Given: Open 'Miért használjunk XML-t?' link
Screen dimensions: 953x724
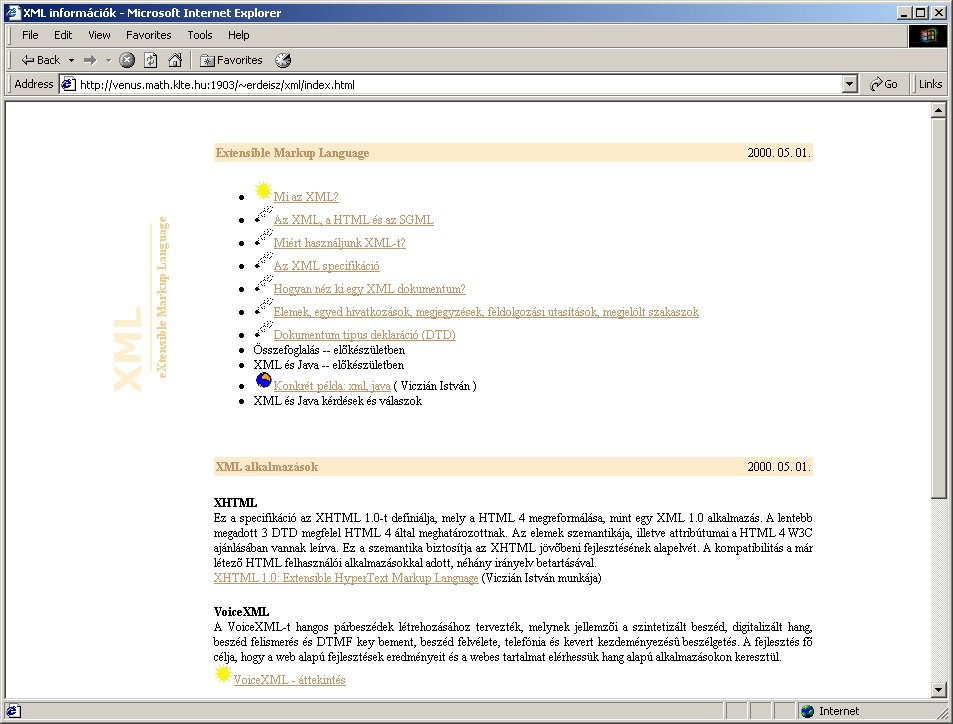Looking at the screenshot, I should pos(339,243).
